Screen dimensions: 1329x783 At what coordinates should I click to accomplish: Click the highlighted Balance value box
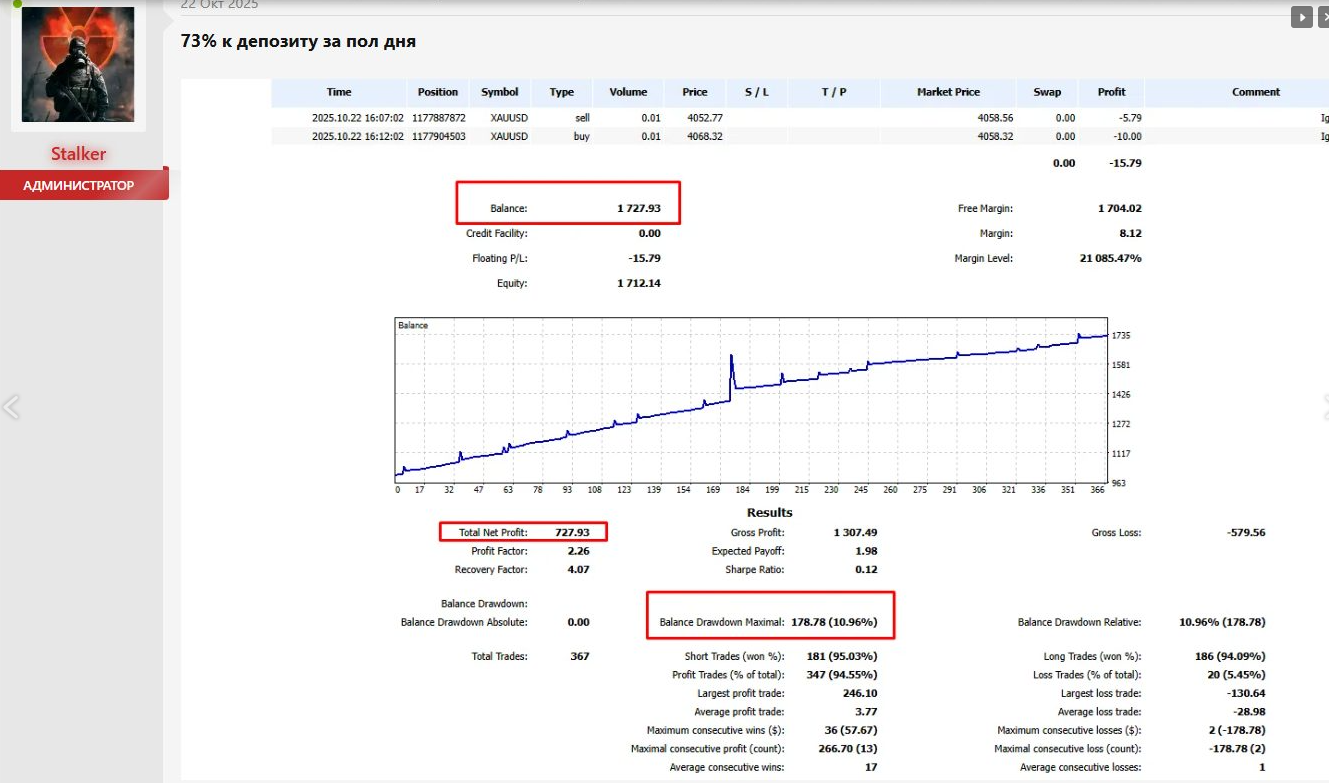568,203
